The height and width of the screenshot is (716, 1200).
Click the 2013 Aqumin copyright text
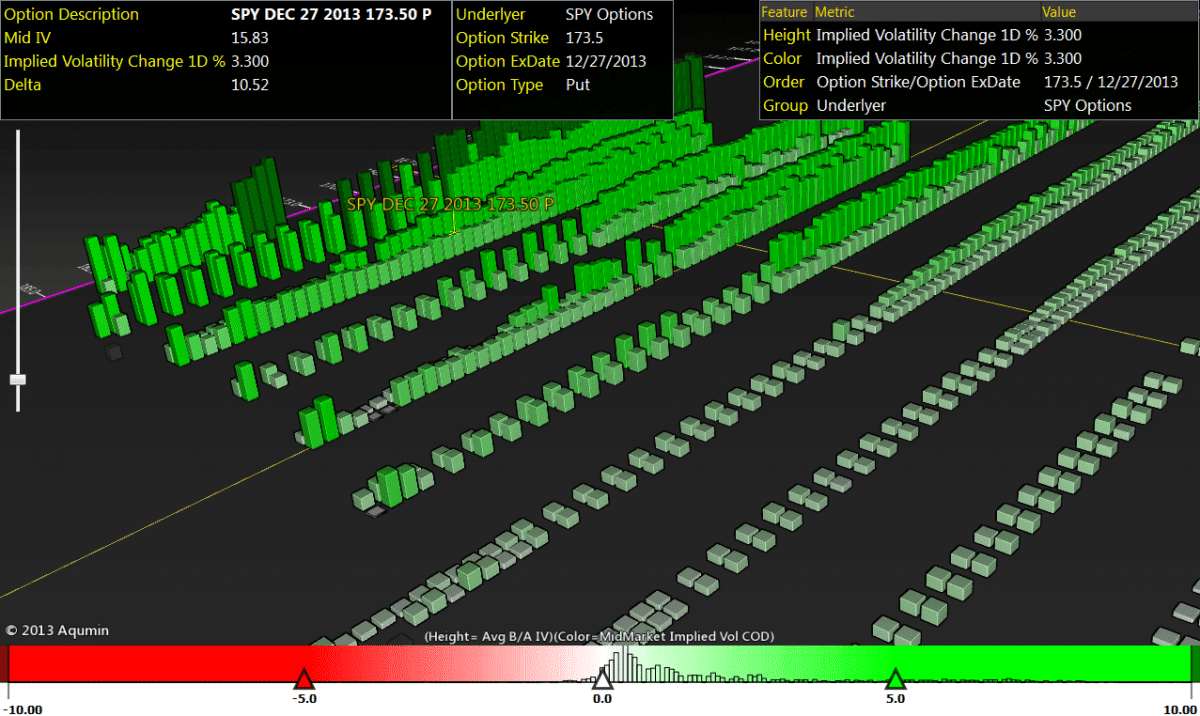(57, 630)
